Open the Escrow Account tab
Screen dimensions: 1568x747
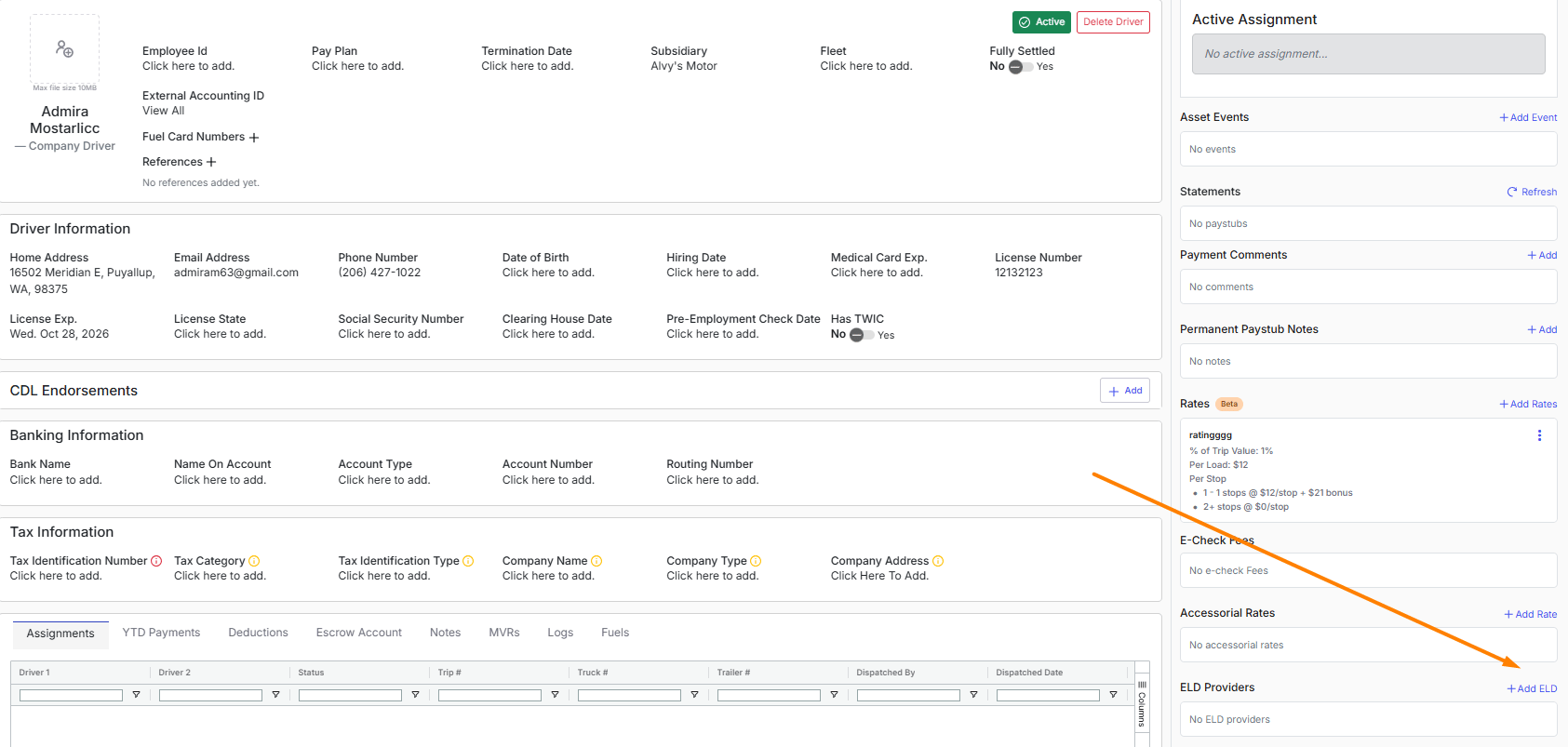(359, 633)
